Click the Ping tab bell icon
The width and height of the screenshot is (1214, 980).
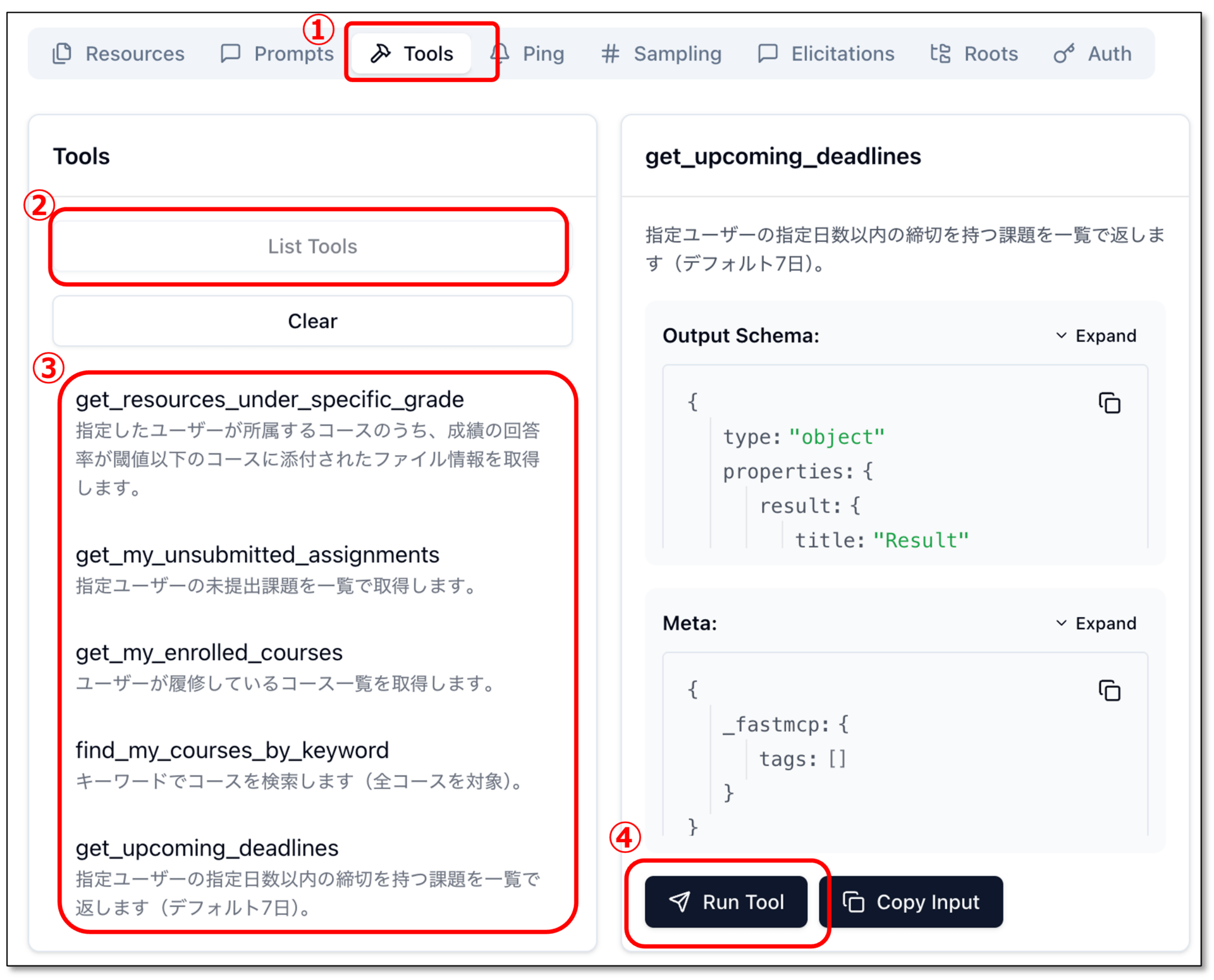click(x=501, y=54)
